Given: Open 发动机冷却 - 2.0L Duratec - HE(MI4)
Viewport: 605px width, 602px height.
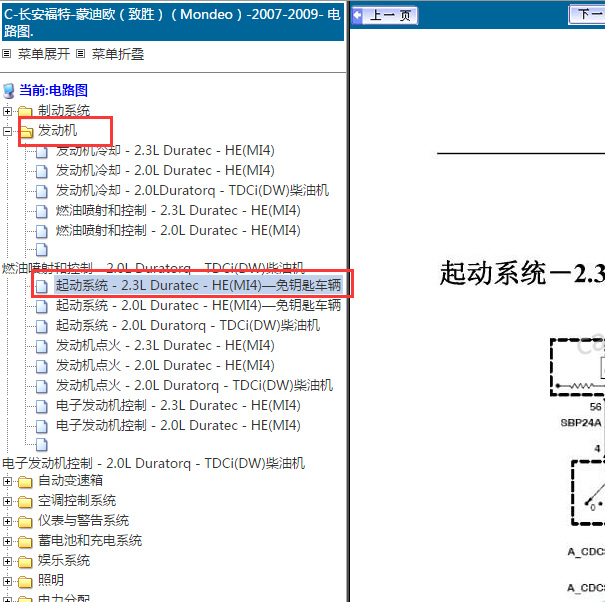Looking at the screenshot, I should tap(165, 170).
